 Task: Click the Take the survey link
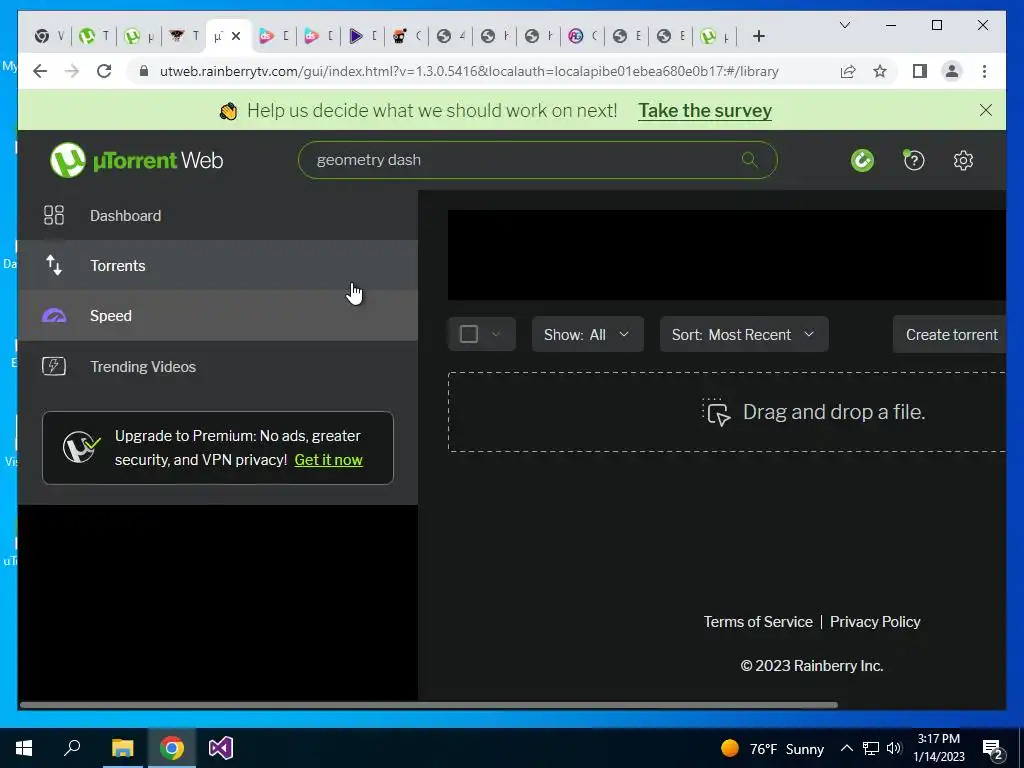point(705,110)
